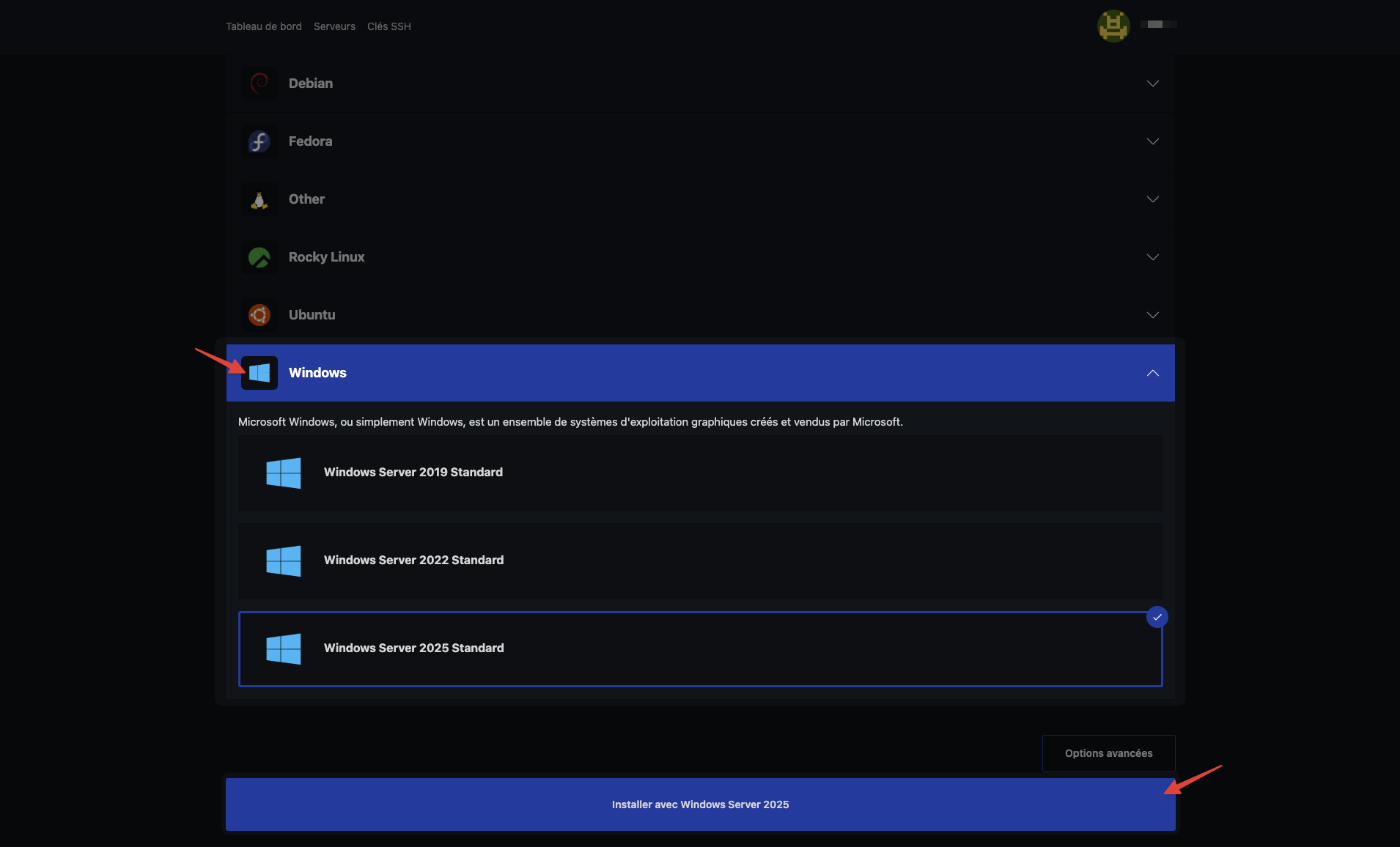
Task: Open the Clés SSH menu item
Action: [x=389, y=26]
